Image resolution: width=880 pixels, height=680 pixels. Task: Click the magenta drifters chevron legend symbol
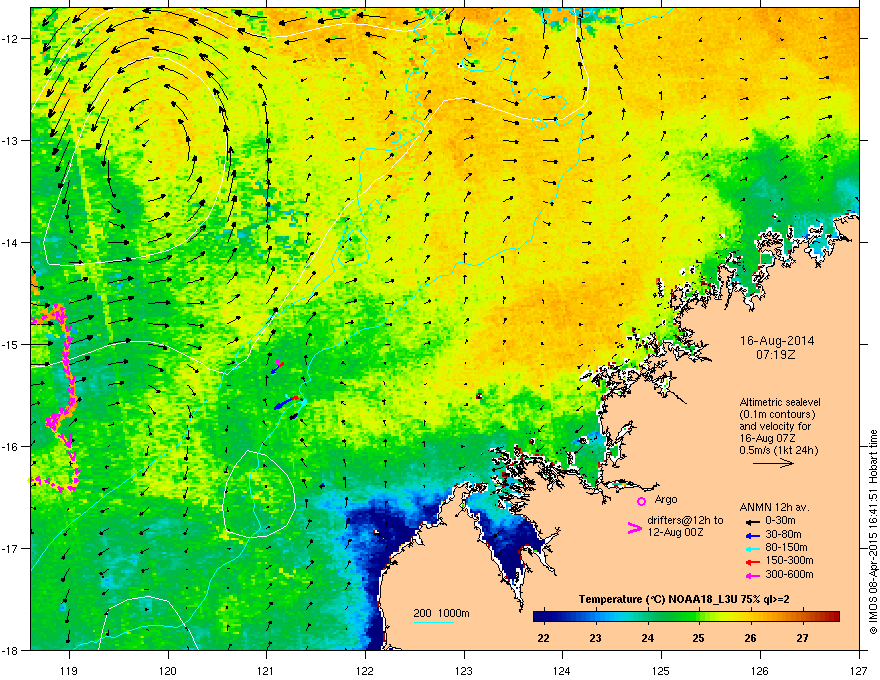click(634, 528)
